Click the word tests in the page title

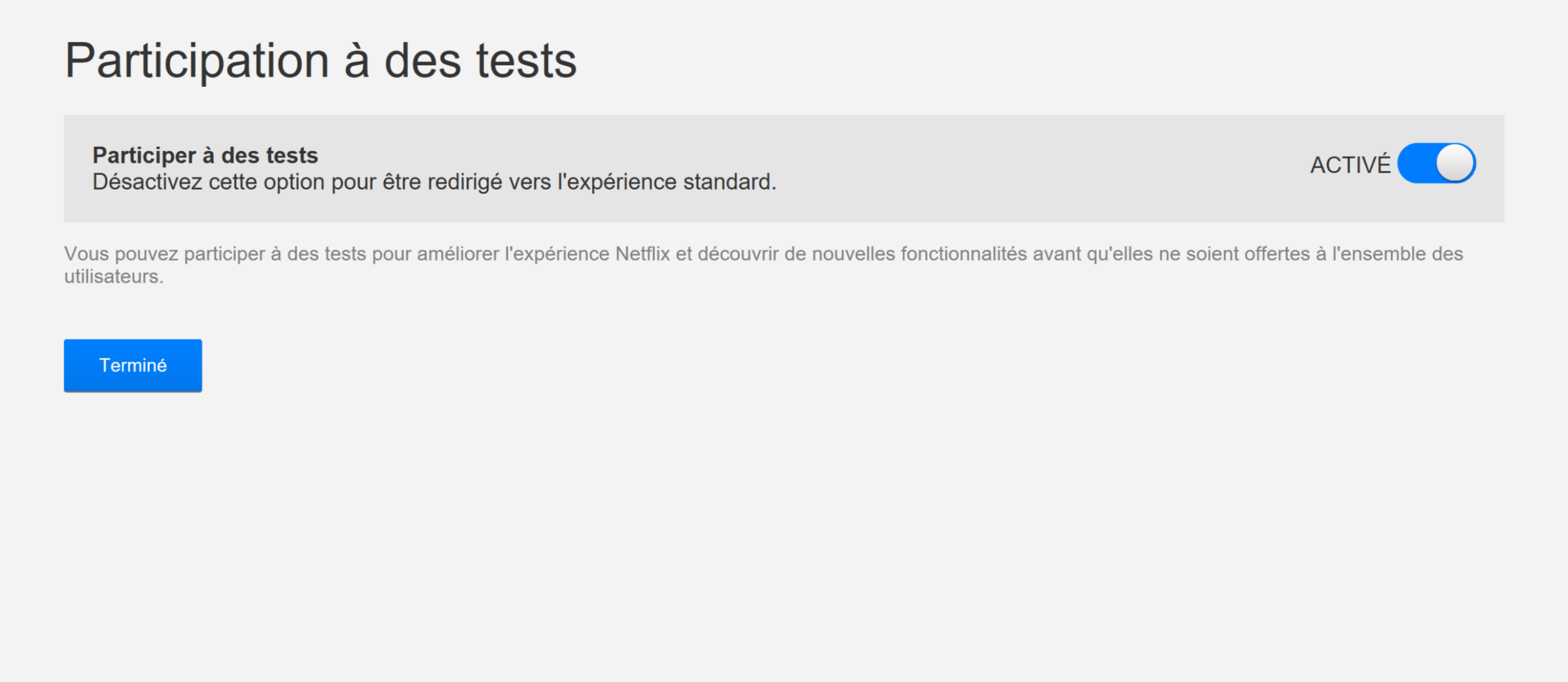[526, 61]
